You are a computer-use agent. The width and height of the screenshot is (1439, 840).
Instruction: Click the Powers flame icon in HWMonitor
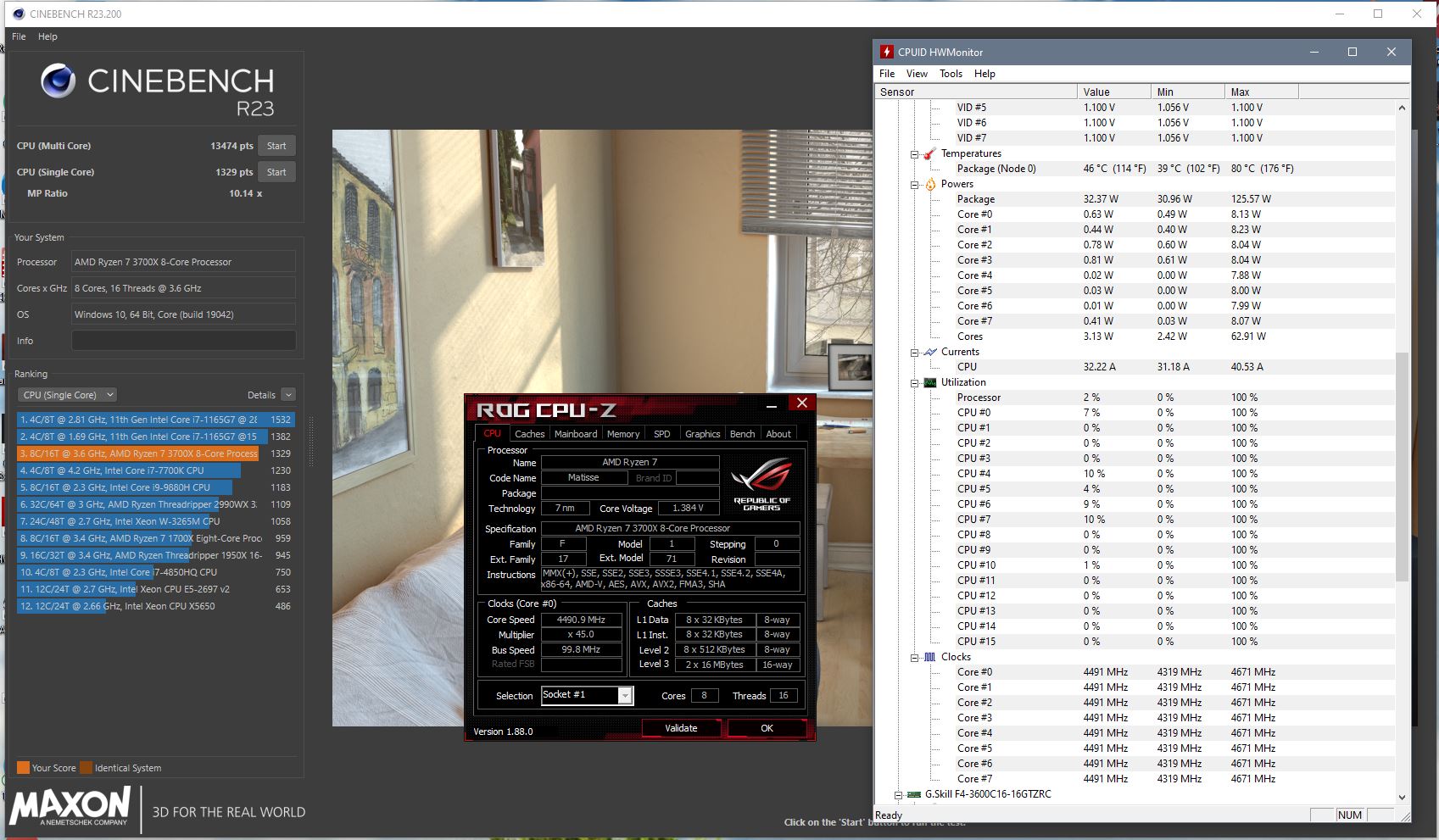click(x=929, y=184)
